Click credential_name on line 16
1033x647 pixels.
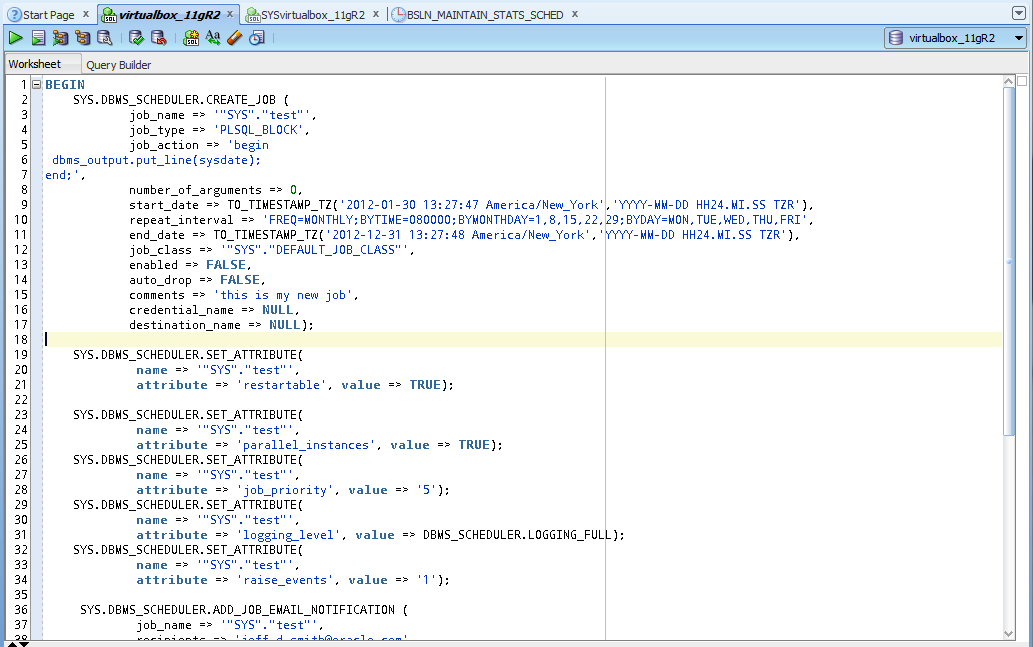click(181, 310)
